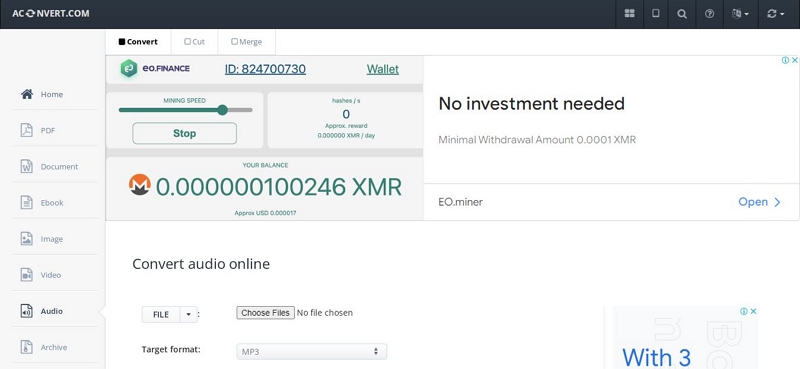
Task: Switch to the Cut tab
Action: pos(194,42)
